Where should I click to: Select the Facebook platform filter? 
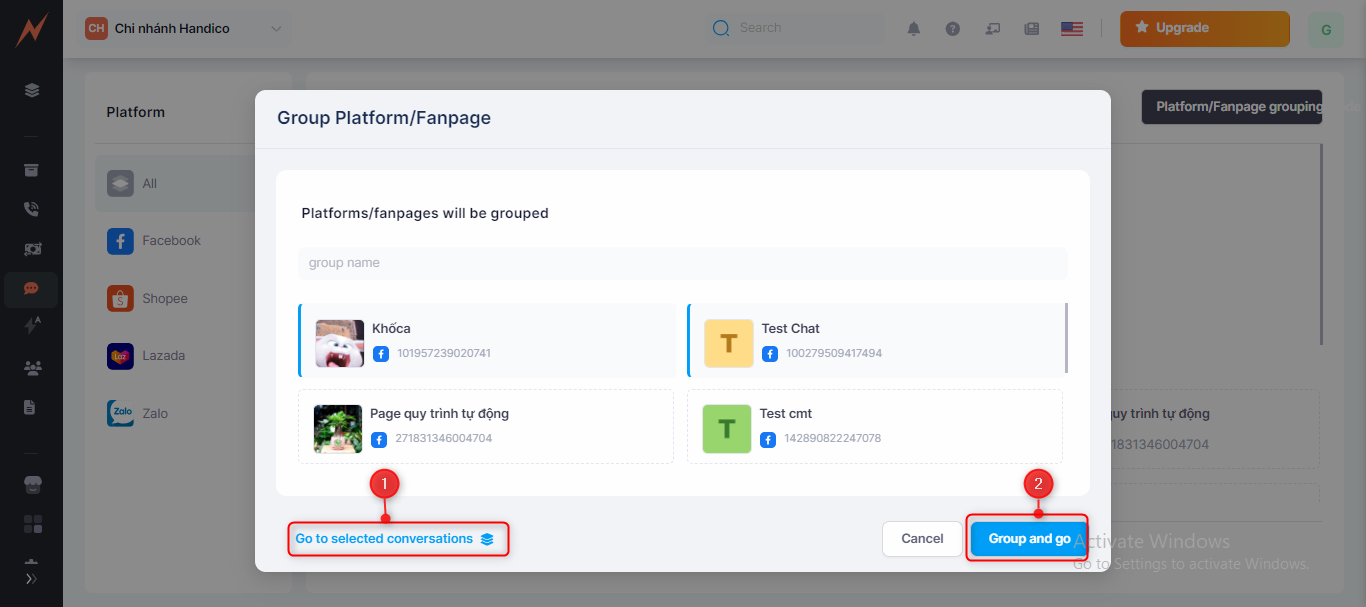click(x=170, y=241)
